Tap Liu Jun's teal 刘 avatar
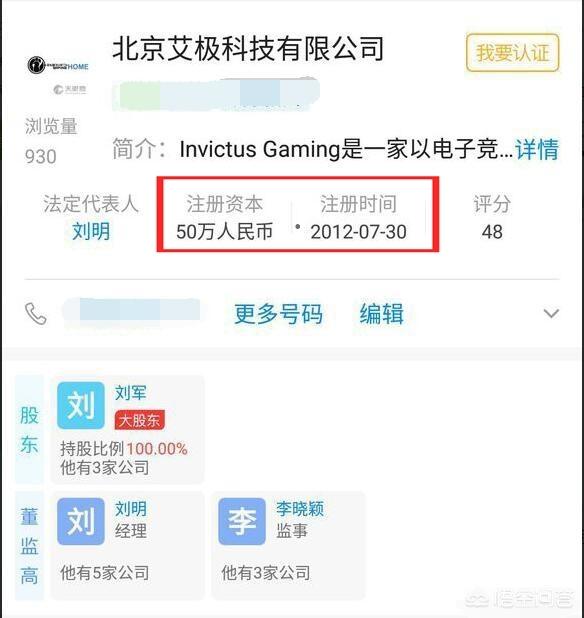This screenshot has height=618, width=584. pos(81,405)
